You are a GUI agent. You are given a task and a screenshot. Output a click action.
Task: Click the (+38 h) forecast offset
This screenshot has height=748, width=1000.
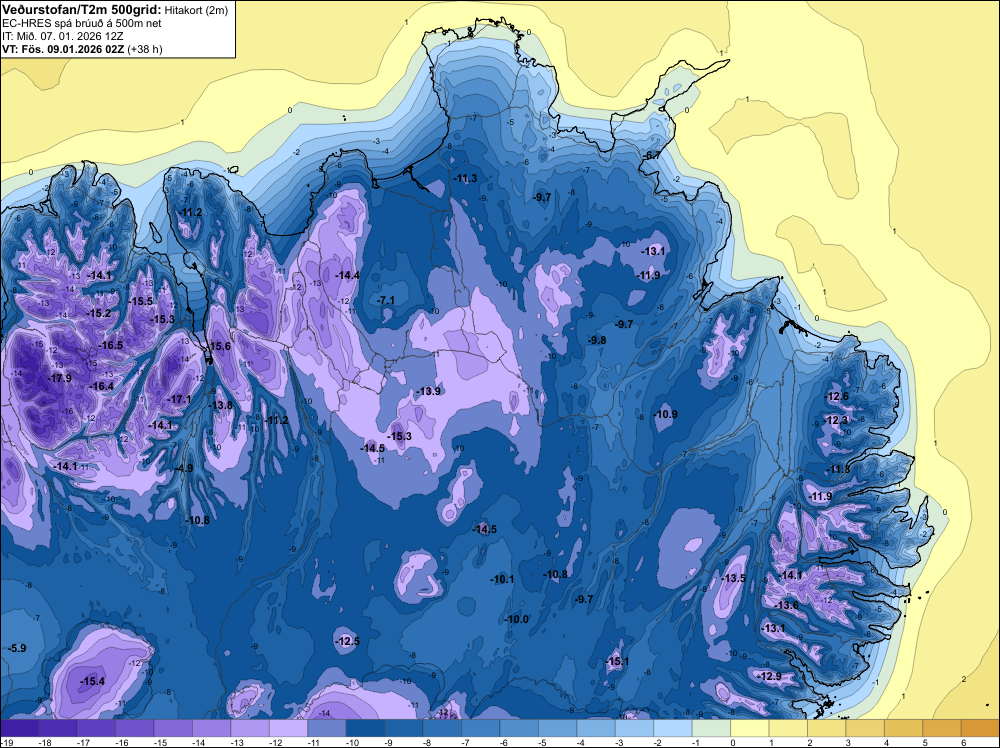point(145,49)
